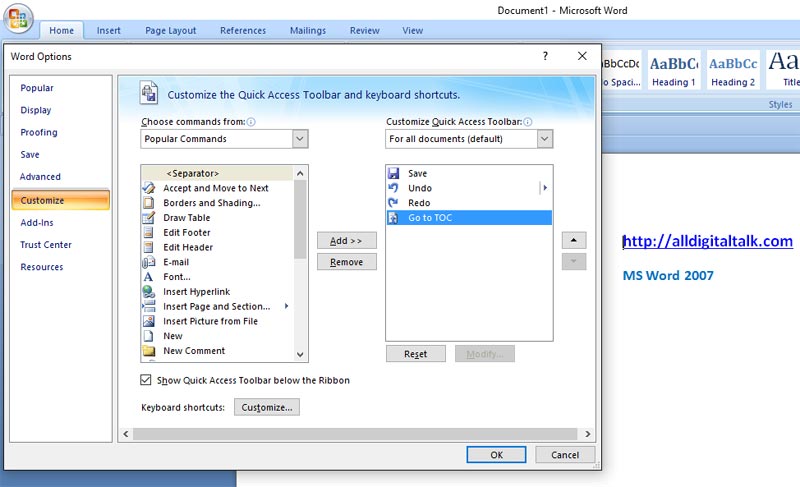Open the View ribbon tab
This screenshot has height=487, width=800.
pos(412,31)
